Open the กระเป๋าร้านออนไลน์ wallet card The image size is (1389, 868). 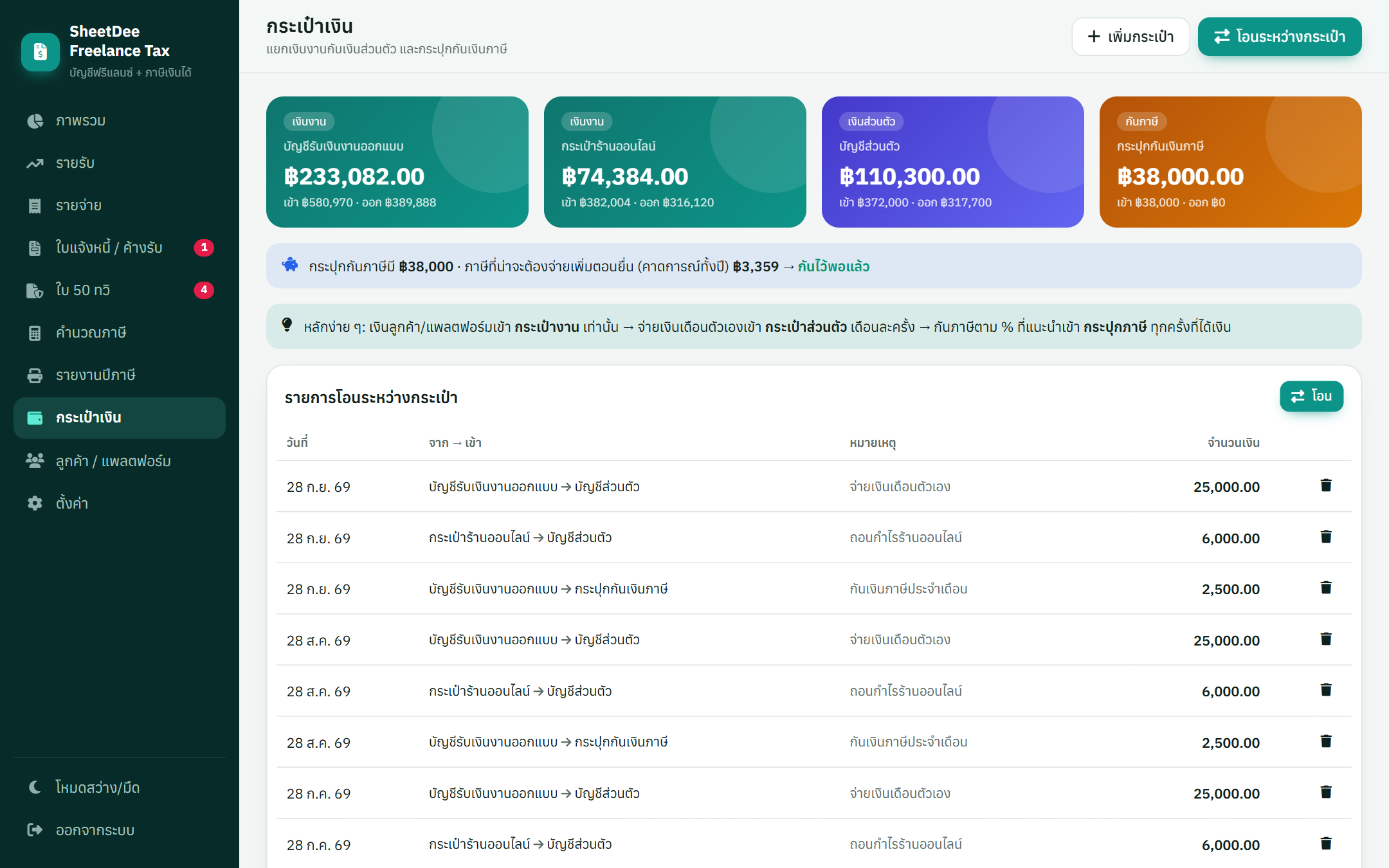675,162
